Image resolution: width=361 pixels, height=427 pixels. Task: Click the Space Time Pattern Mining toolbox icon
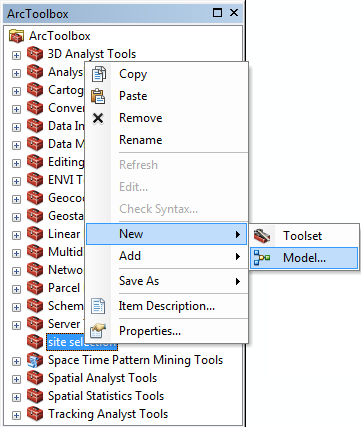click(x=35, y=360)
